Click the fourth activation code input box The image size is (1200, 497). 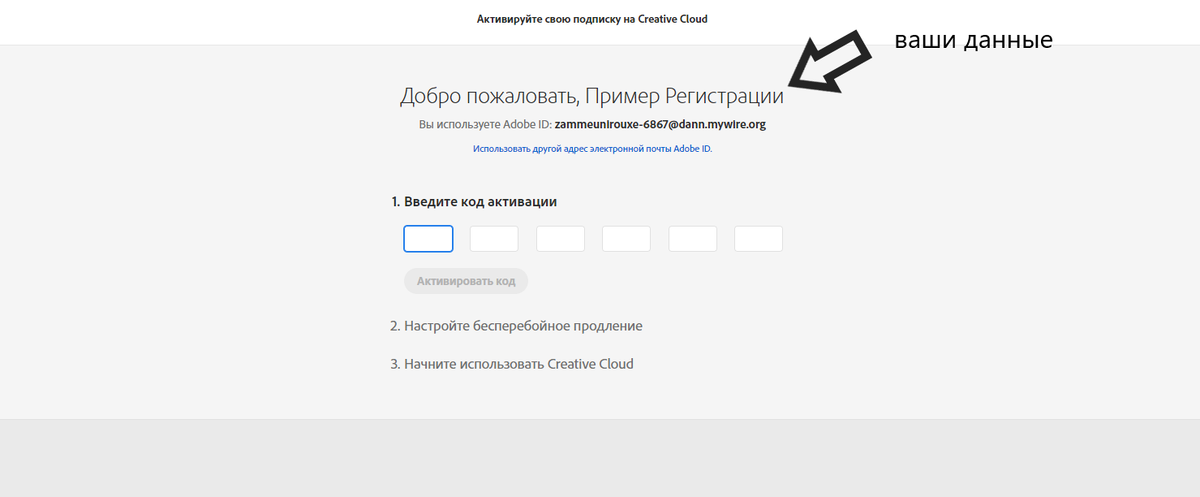626,238
